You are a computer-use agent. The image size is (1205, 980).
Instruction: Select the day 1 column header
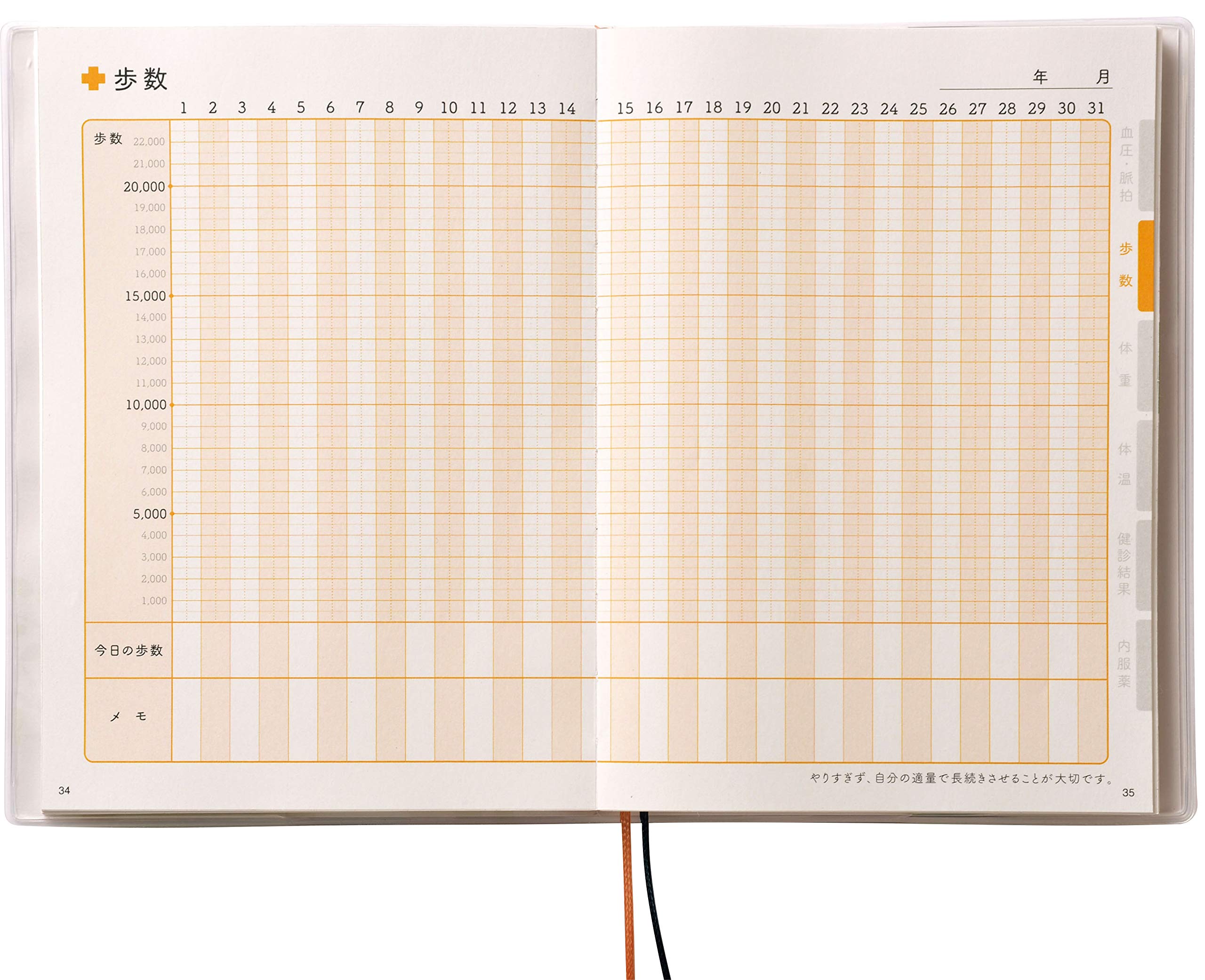pyautogui.click(x=185, y=107)
